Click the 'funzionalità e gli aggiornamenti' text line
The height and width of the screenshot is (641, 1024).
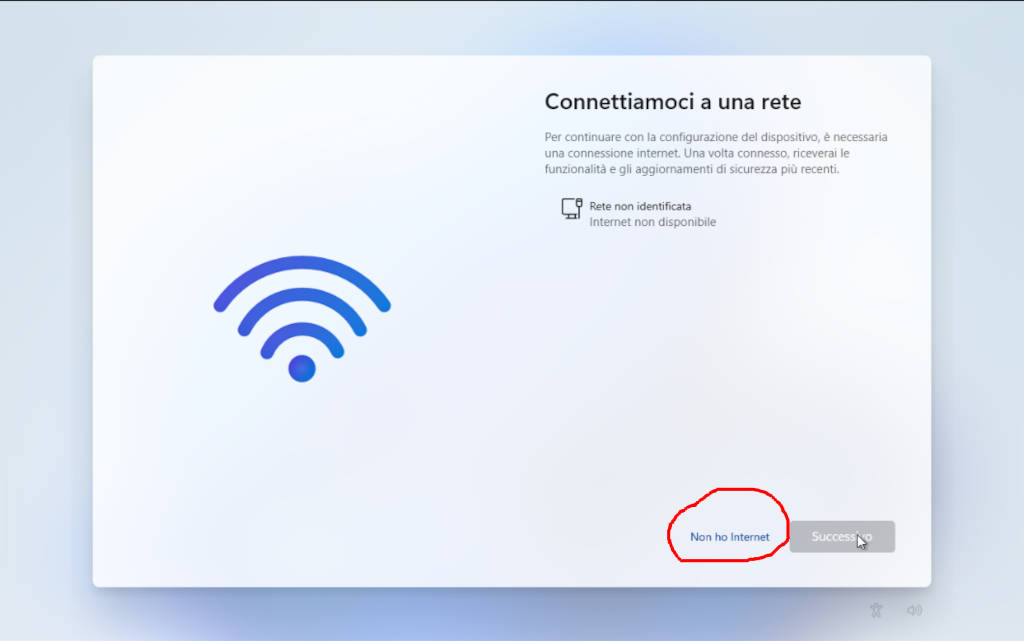point(692,169)
